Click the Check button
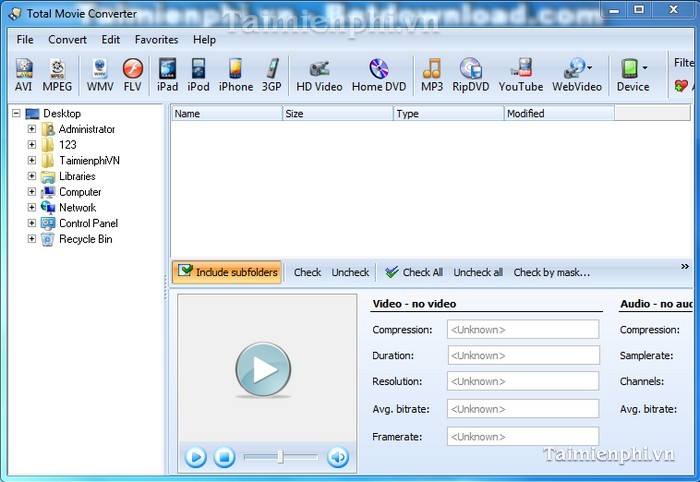This screenshot has width=700, height=482. tap(307, 272)
